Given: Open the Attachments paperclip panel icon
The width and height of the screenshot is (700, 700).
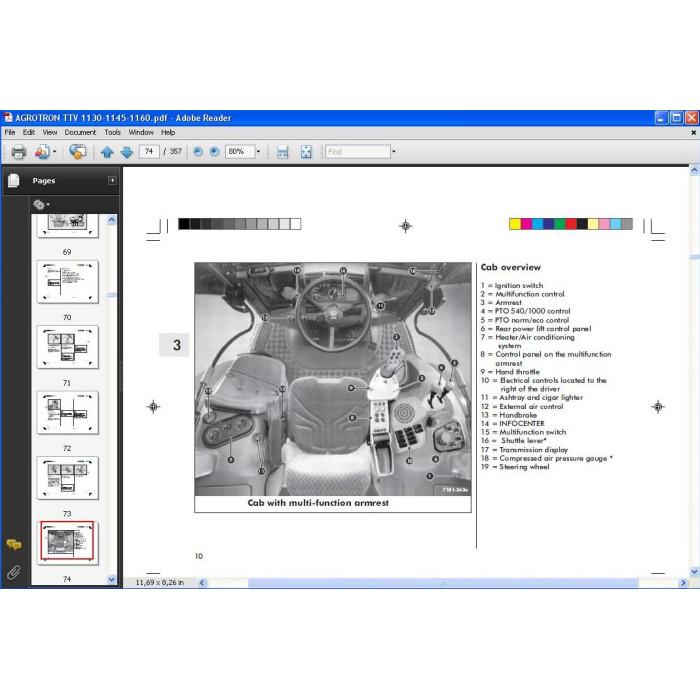Looking at the screenshot, I should [x=14, y=572].
